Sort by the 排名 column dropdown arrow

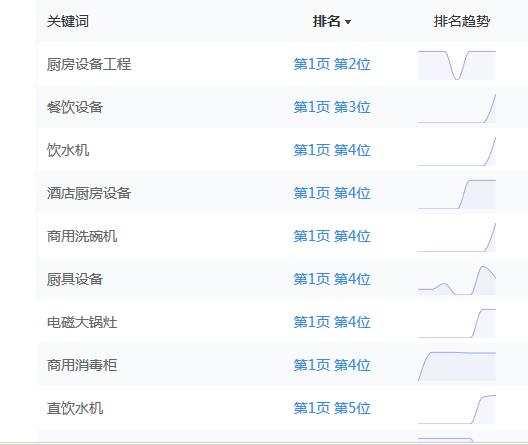click(348, 22)
